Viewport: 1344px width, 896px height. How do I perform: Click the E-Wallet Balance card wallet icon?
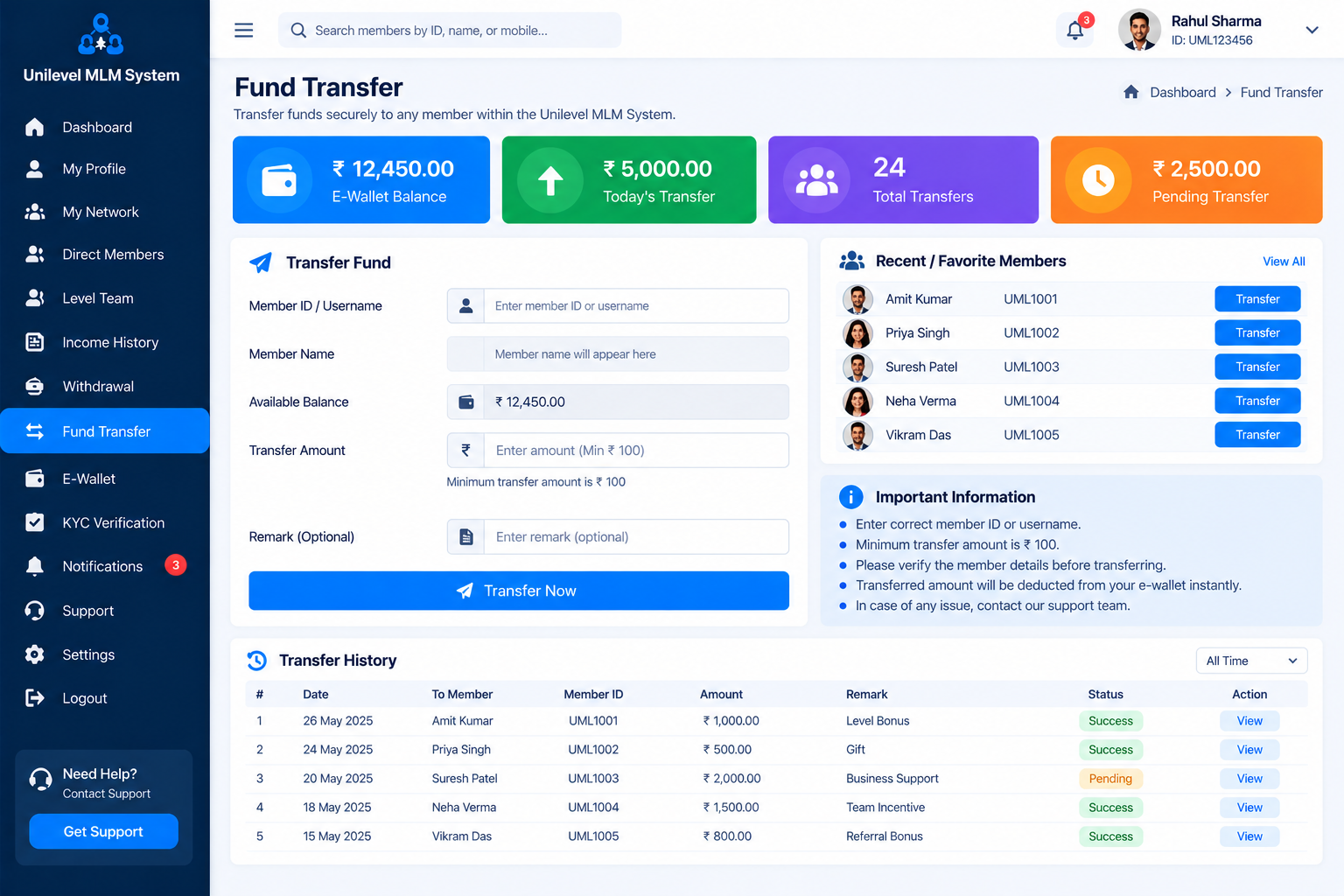click(x=279, y=180)
